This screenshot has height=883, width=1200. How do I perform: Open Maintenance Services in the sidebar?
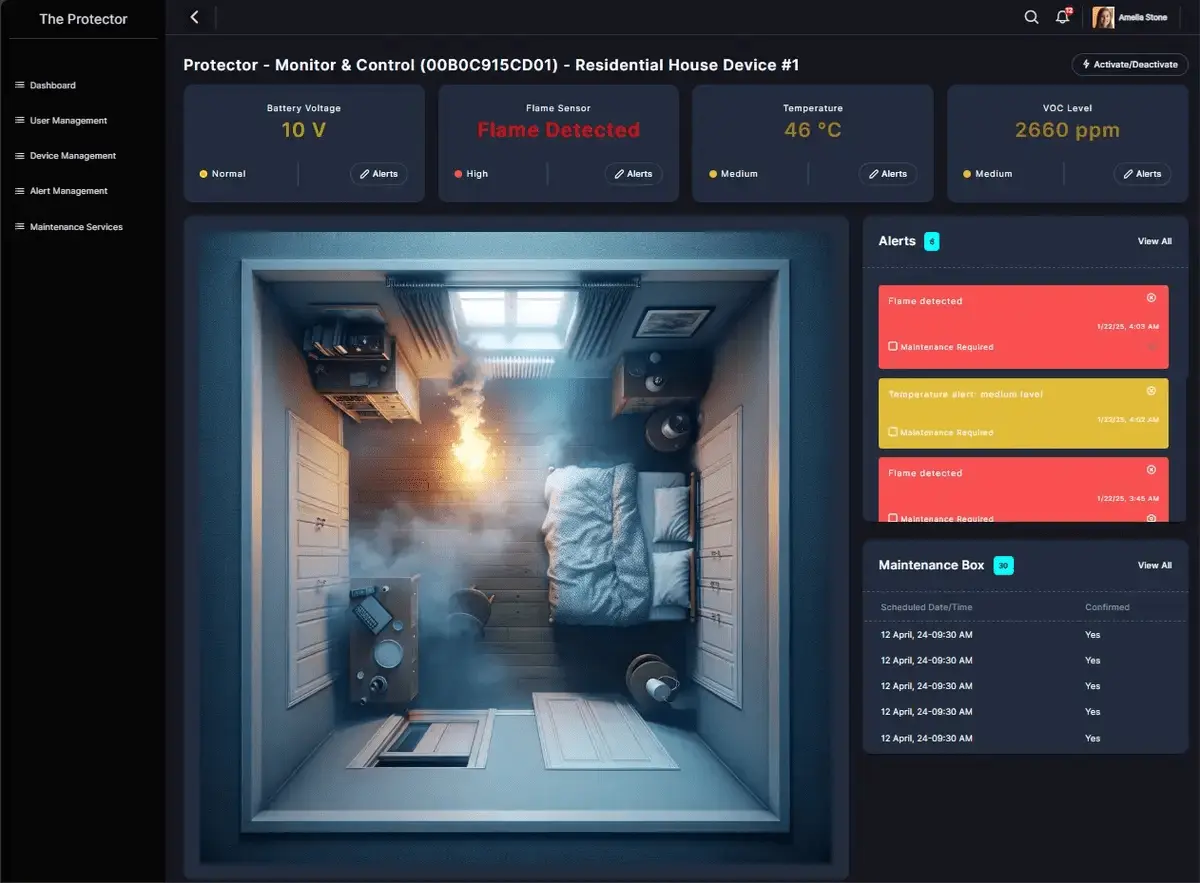76,227
